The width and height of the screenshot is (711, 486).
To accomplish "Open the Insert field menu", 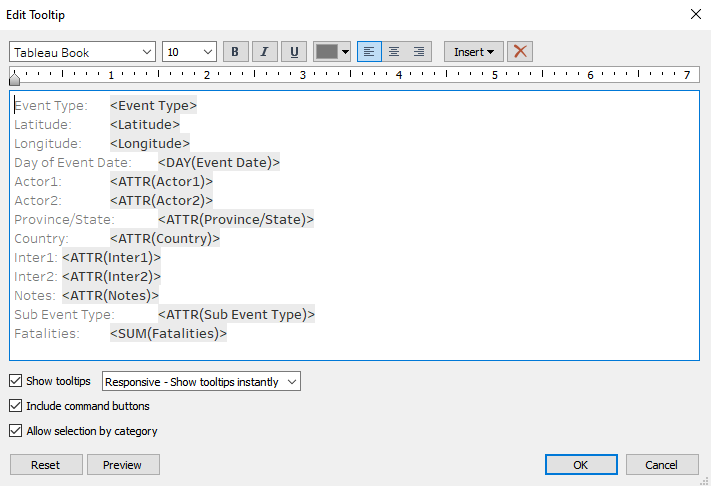I will (x=473, y=52).
